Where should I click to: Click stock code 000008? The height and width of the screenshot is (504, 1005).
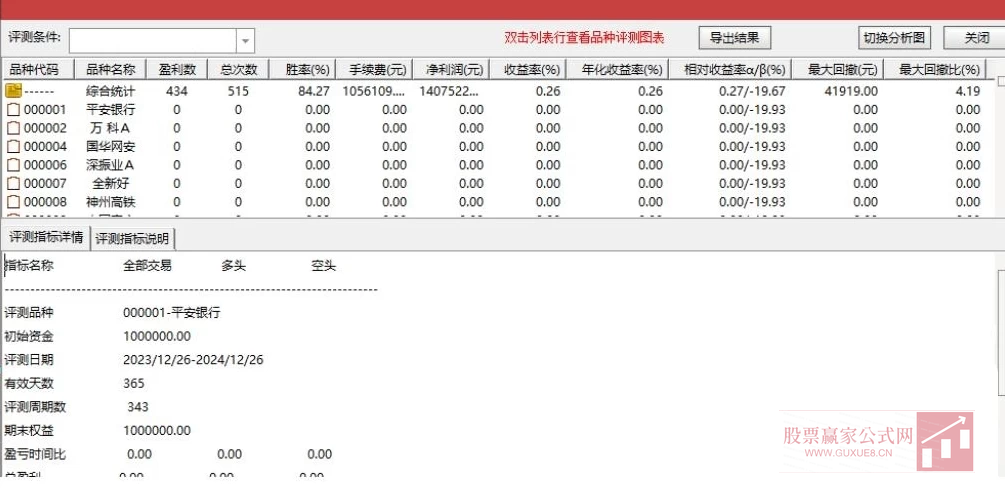(45, 202)
